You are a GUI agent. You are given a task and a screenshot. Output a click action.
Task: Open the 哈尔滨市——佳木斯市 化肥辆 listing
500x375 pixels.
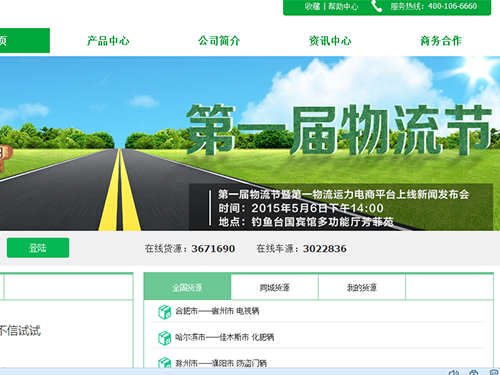pyautogui.click(x=225, y=337)
